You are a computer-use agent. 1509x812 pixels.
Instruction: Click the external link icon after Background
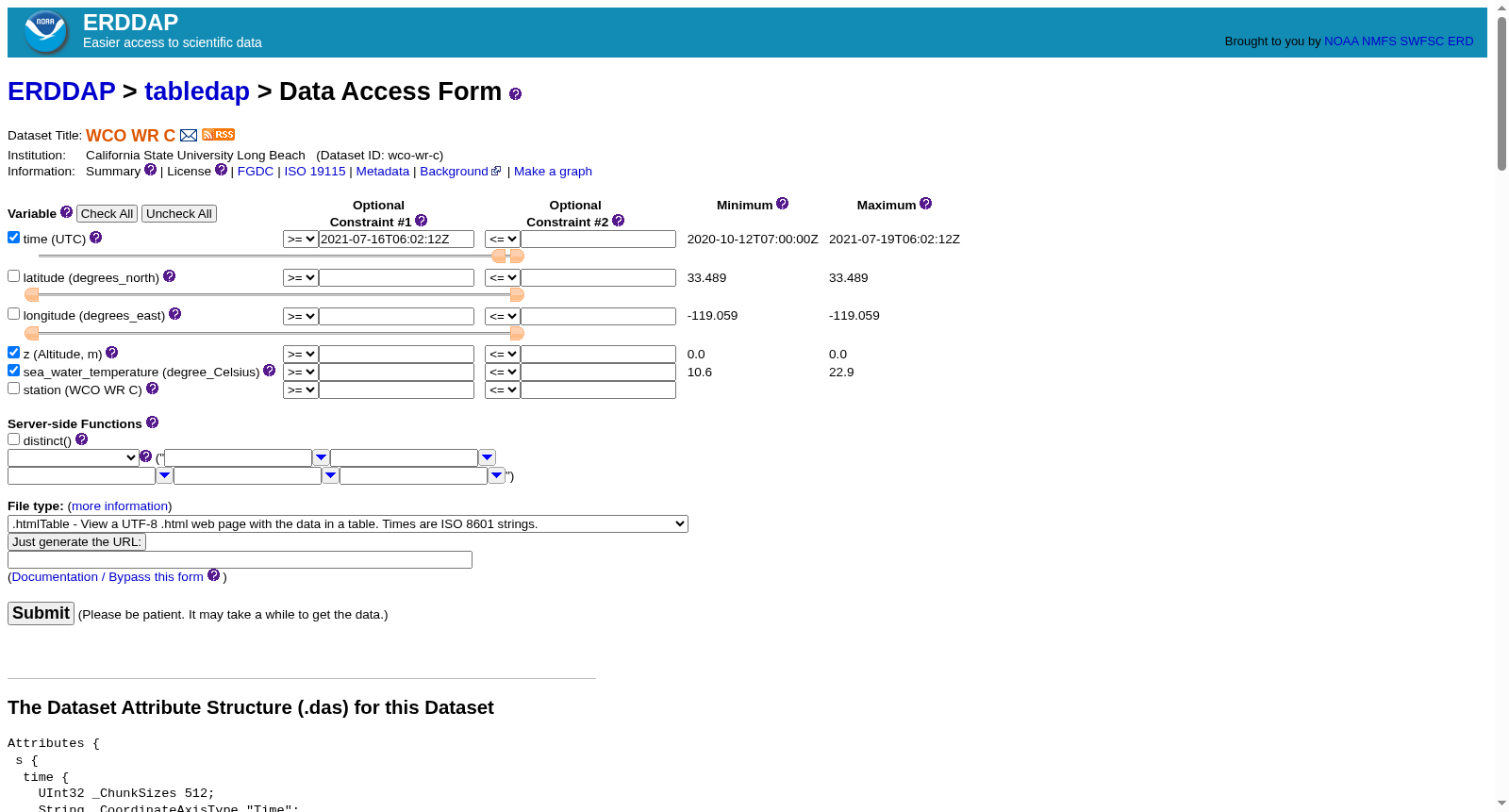(x=496, y=171)
